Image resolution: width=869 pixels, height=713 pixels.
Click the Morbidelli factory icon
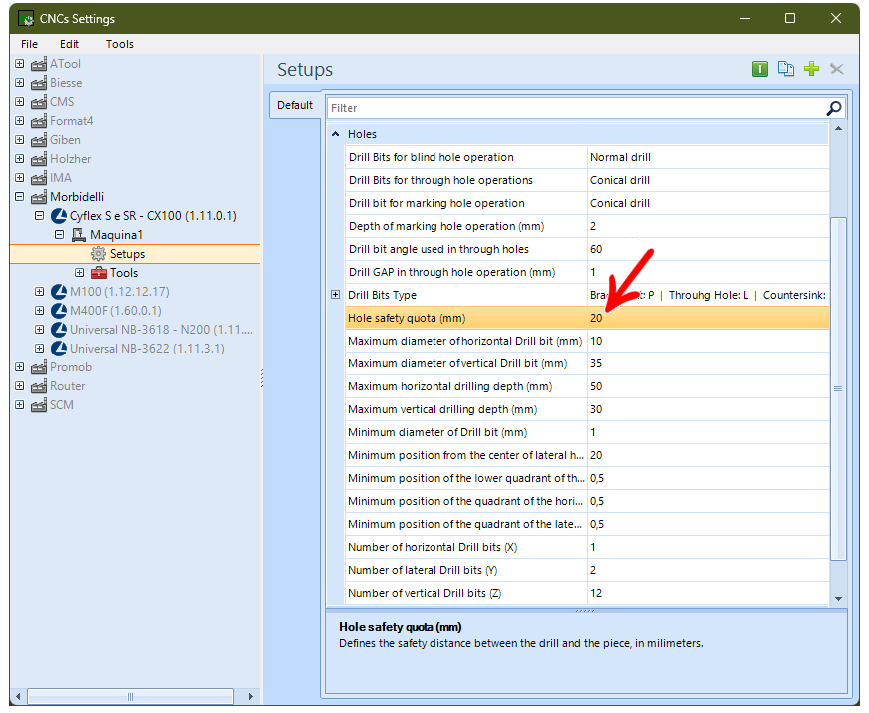point(39,197)
